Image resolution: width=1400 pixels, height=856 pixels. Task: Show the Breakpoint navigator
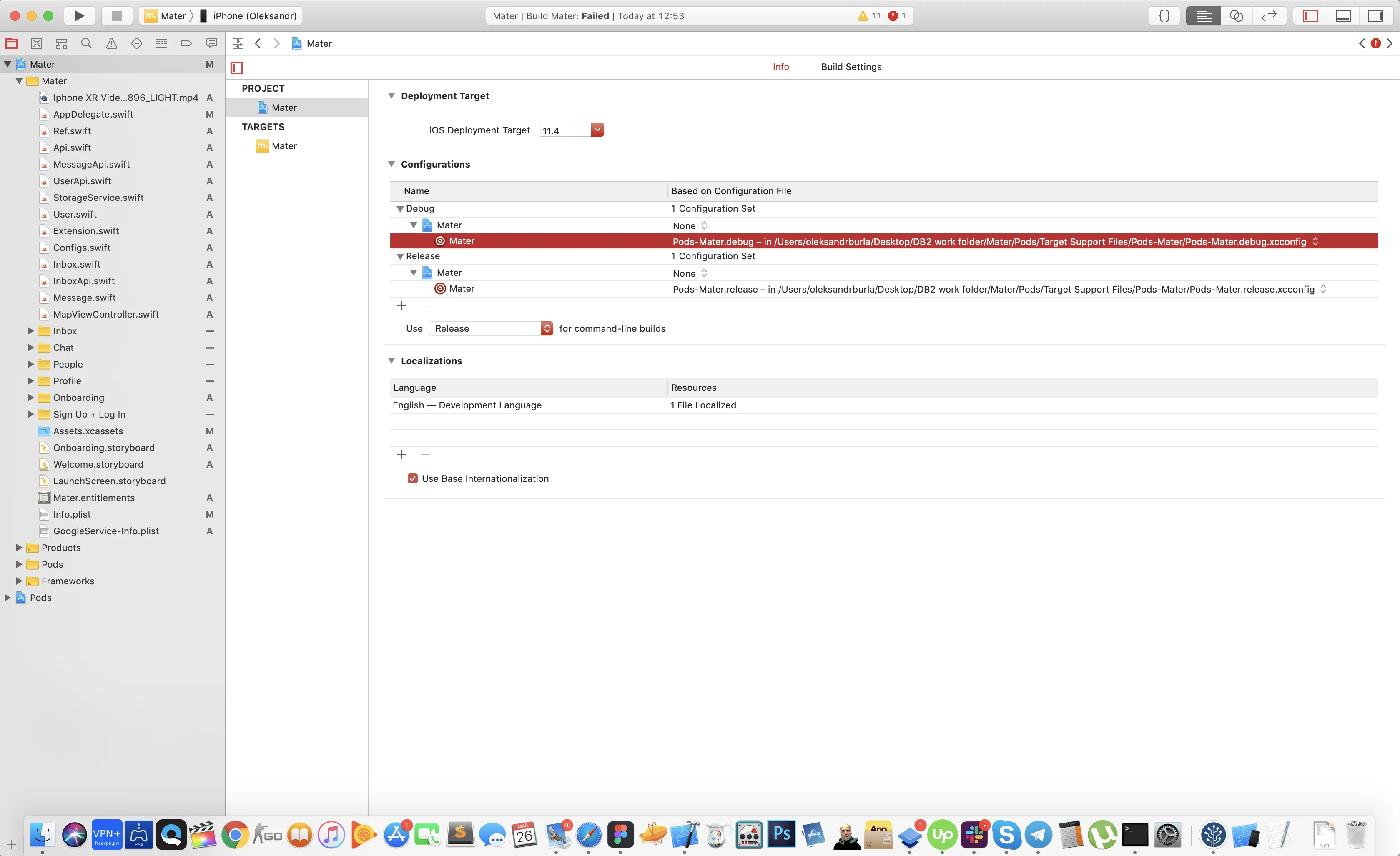(186, 43)
